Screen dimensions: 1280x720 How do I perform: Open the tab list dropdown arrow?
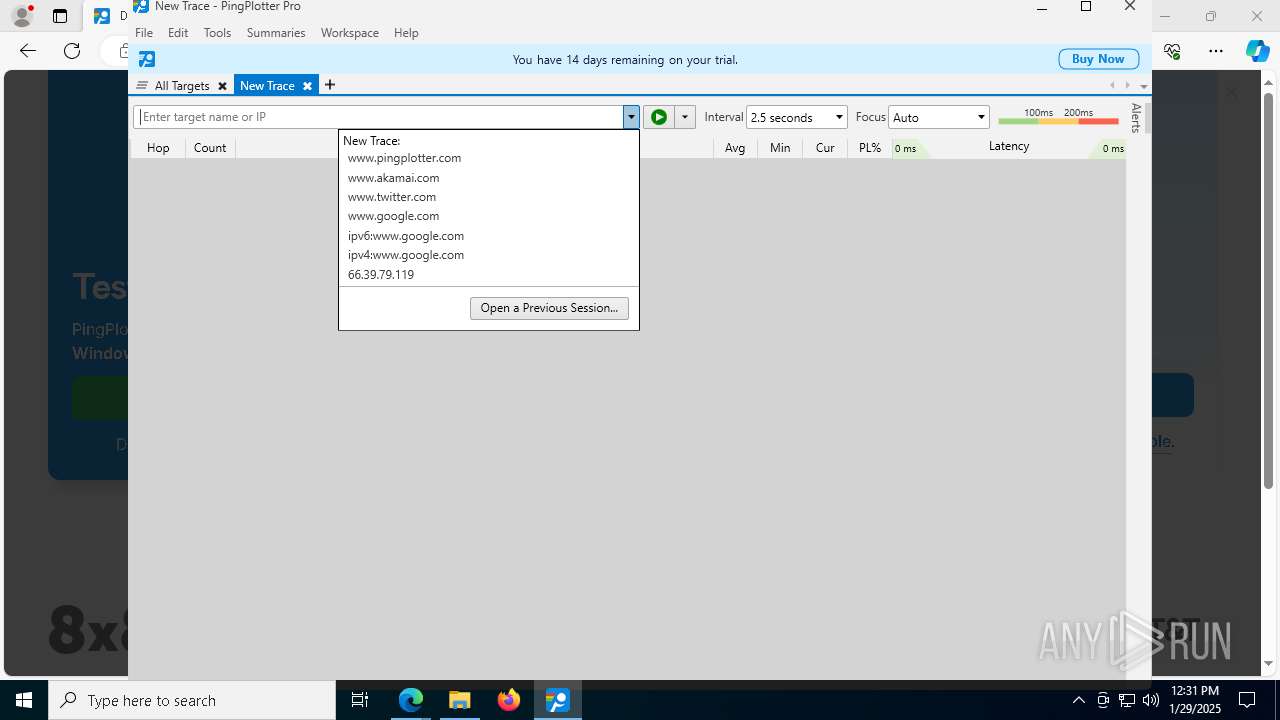click(x=1143, y=86)
